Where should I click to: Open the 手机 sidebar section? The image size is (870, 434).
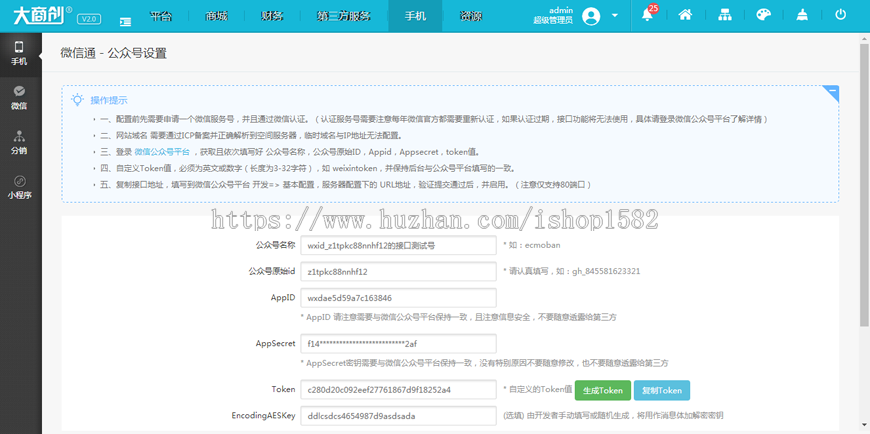point(19,54)
